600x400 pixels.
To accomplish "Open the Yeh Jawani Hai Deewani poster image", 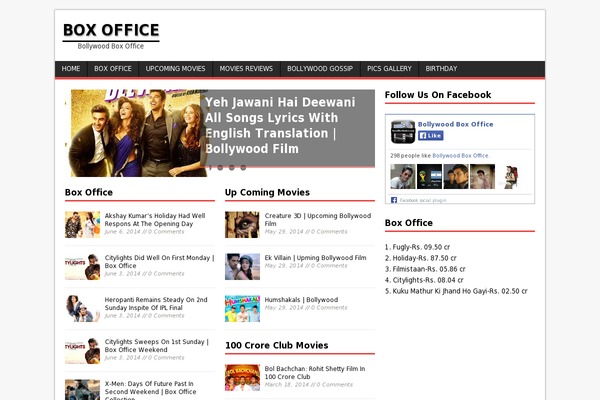I will tap(136, 133).
